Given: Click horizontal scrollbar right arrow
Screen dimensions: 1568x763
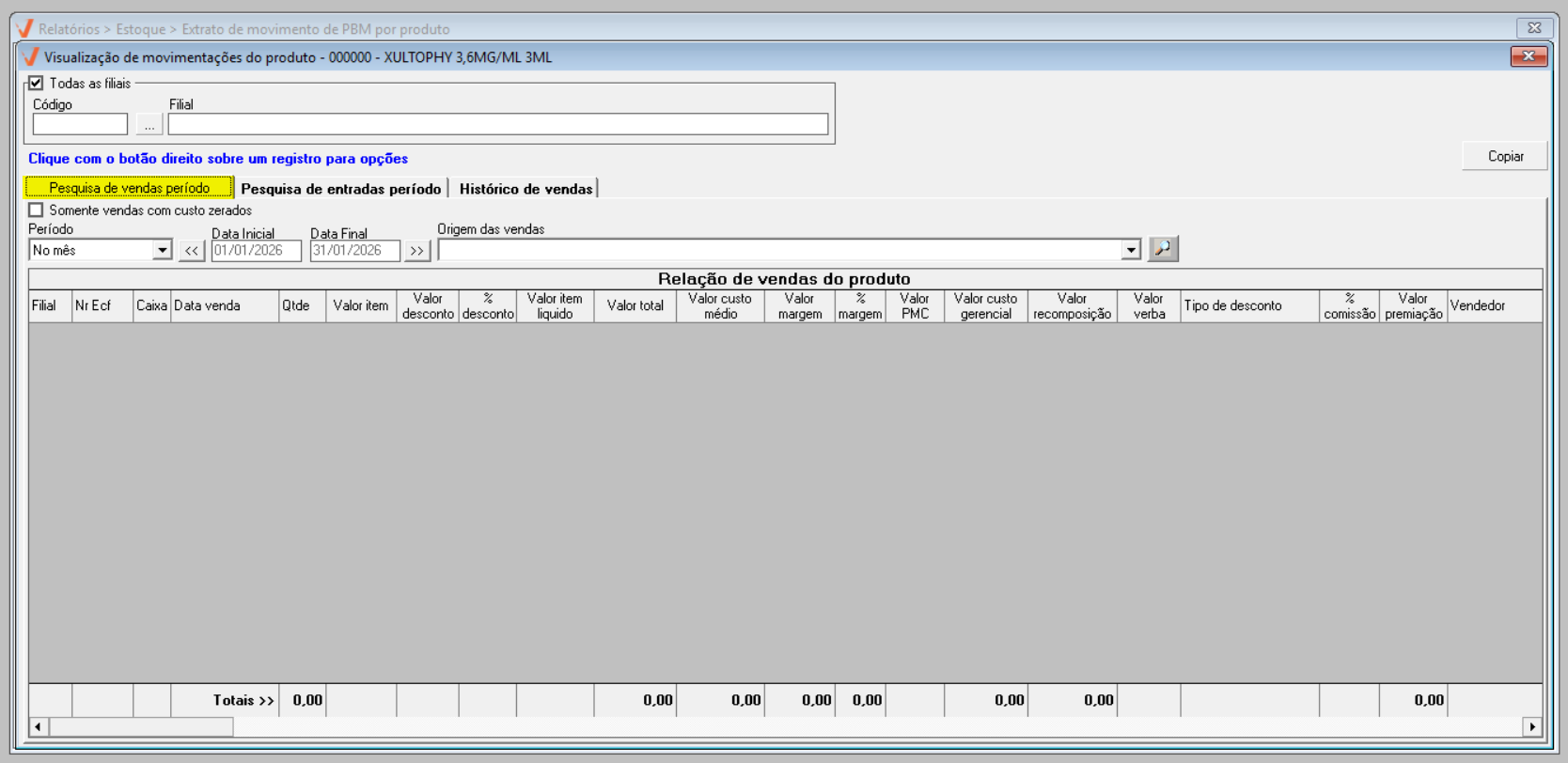Looking at the screenshot, I should [1532, 726].
